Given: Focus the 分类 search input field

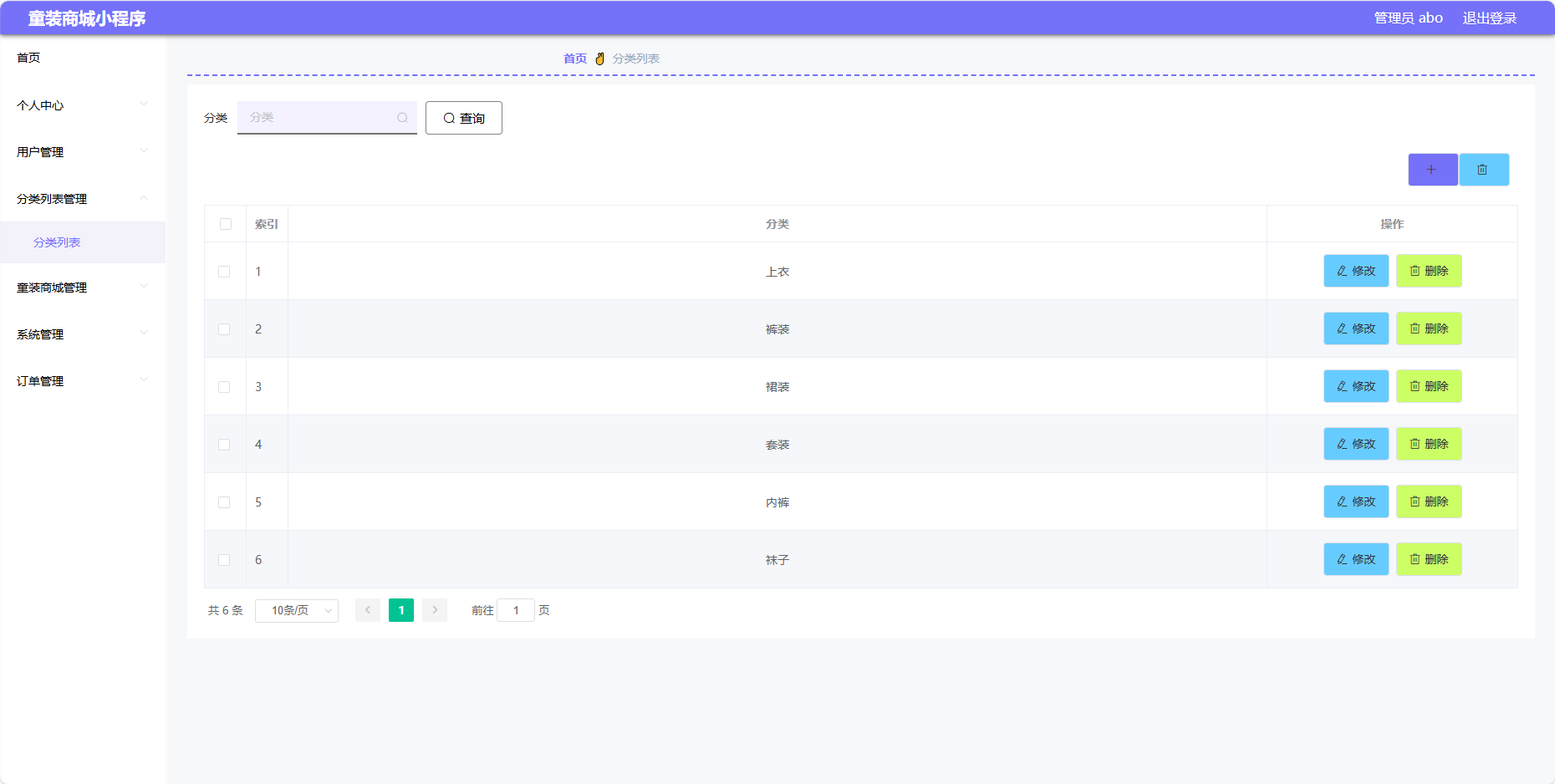Looking at the screenshot, I should [x=327, y=118].
